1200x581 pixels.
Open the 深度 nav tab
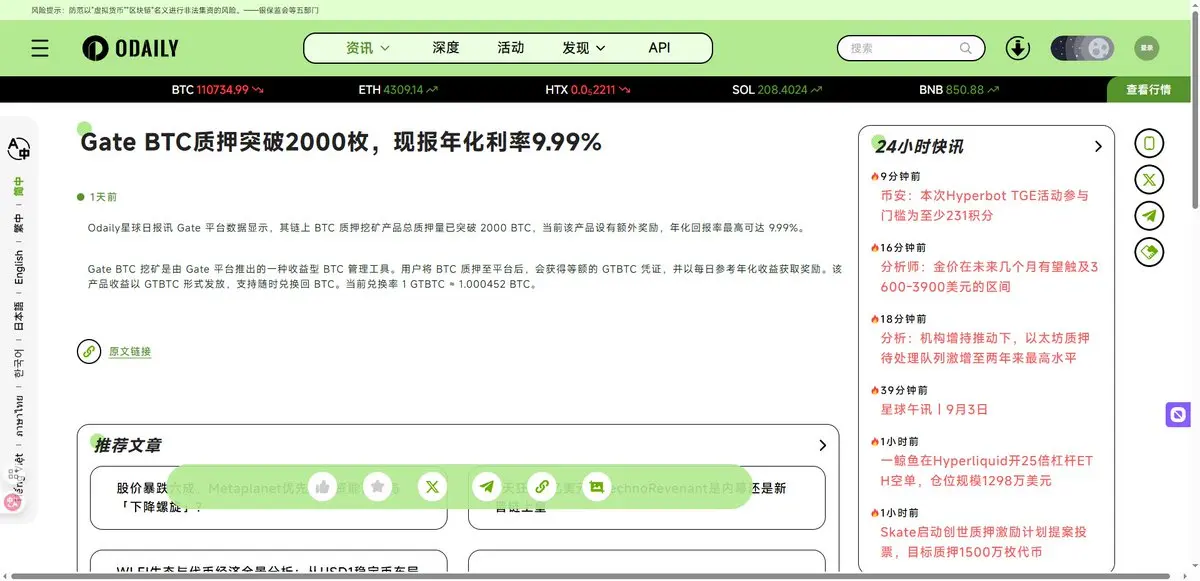[x=446, y=48]
